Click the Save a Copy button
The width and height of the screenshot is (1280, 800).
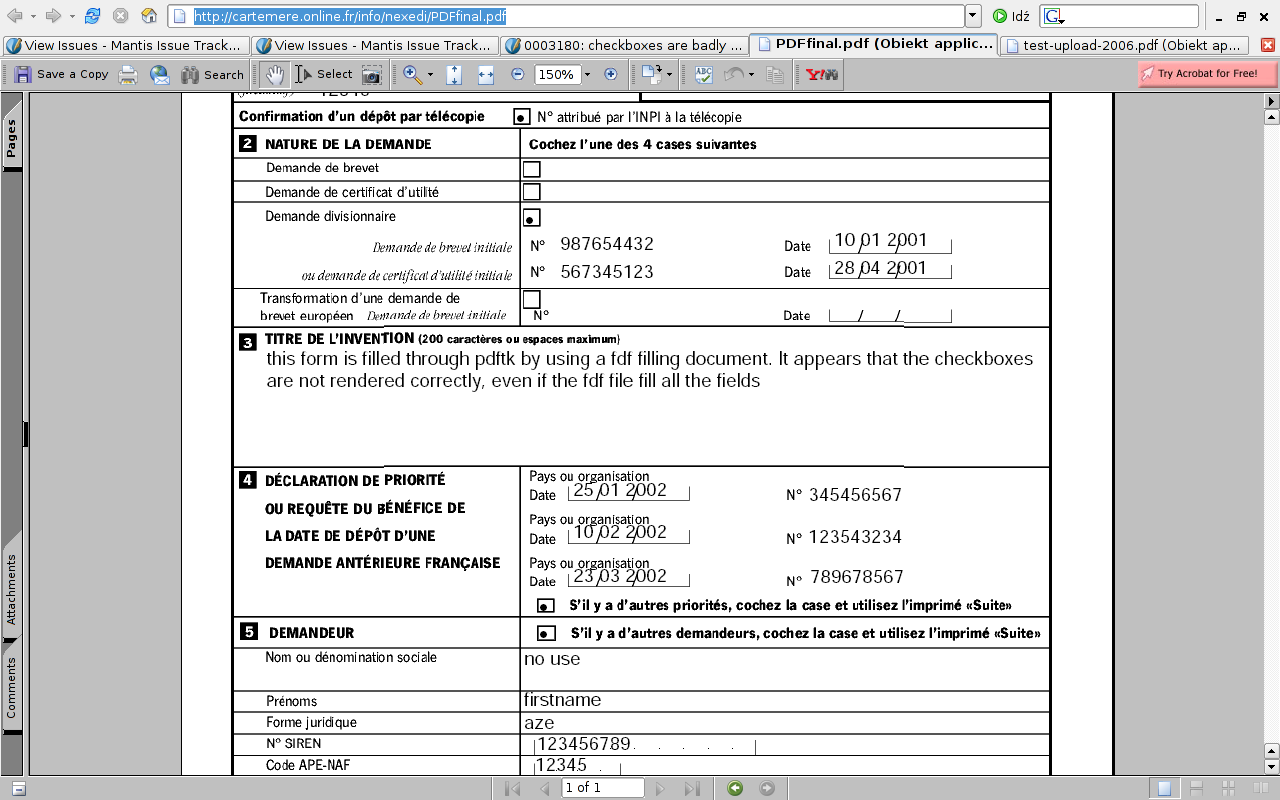coord(61,74)
